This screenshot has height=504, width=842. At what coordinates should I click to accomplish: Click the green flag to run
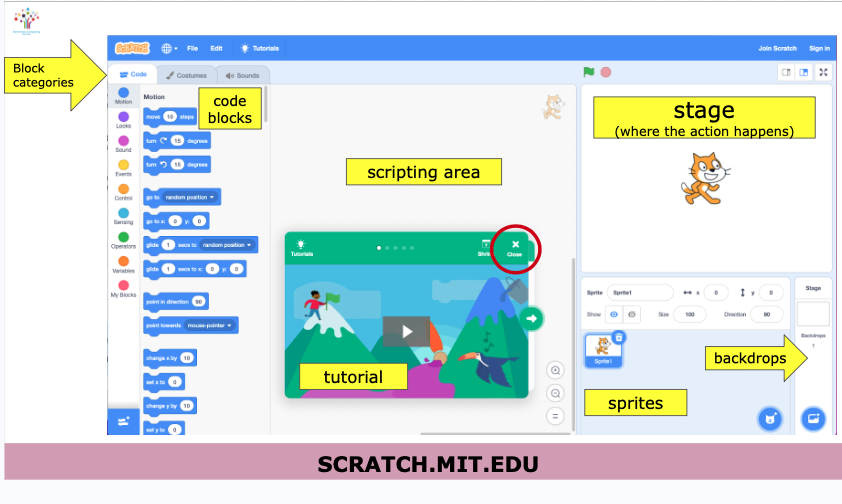[x=589, y=72]
